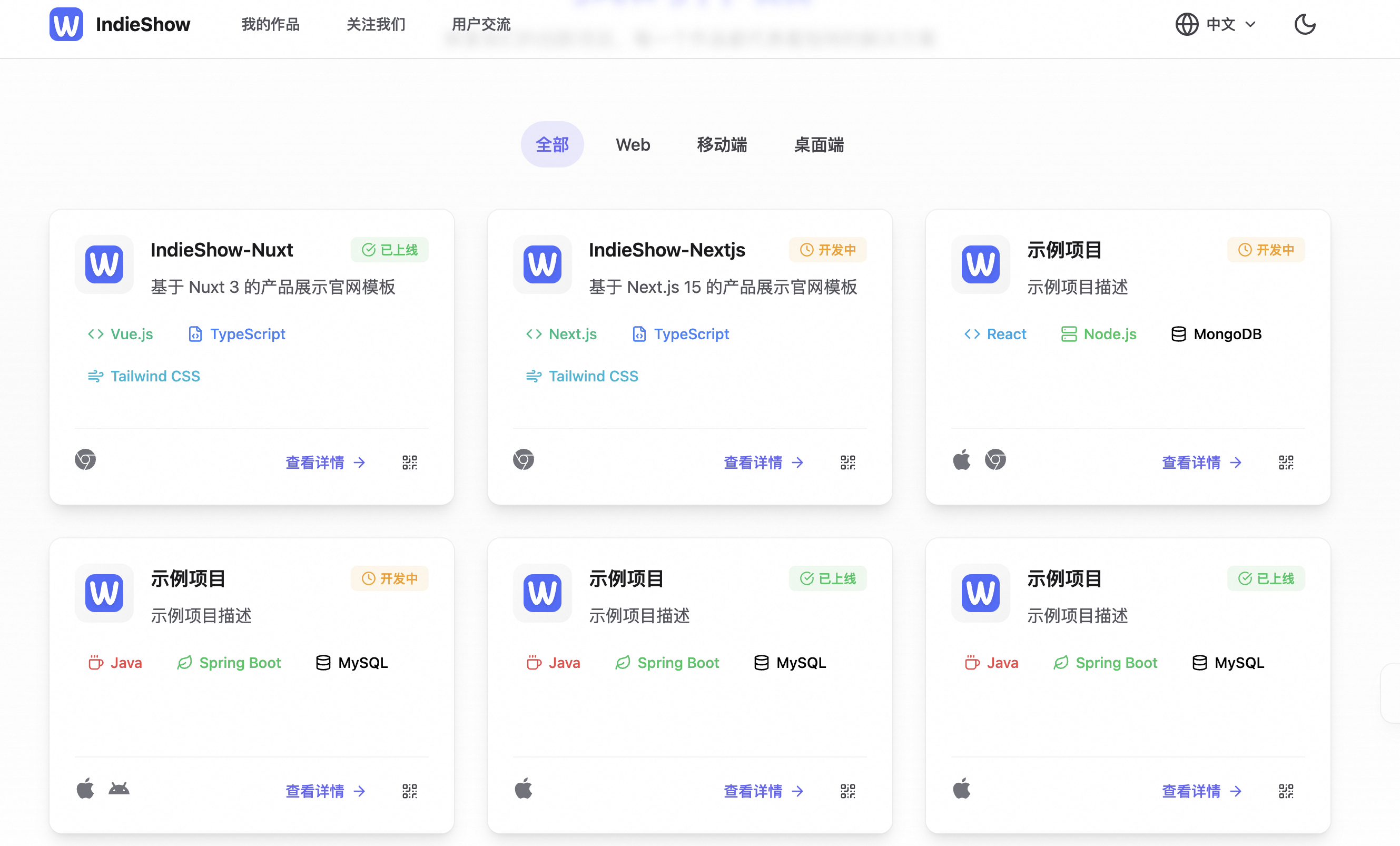Click Apple icon on bottom-middle project card
1400x846 pixels.
524,789
